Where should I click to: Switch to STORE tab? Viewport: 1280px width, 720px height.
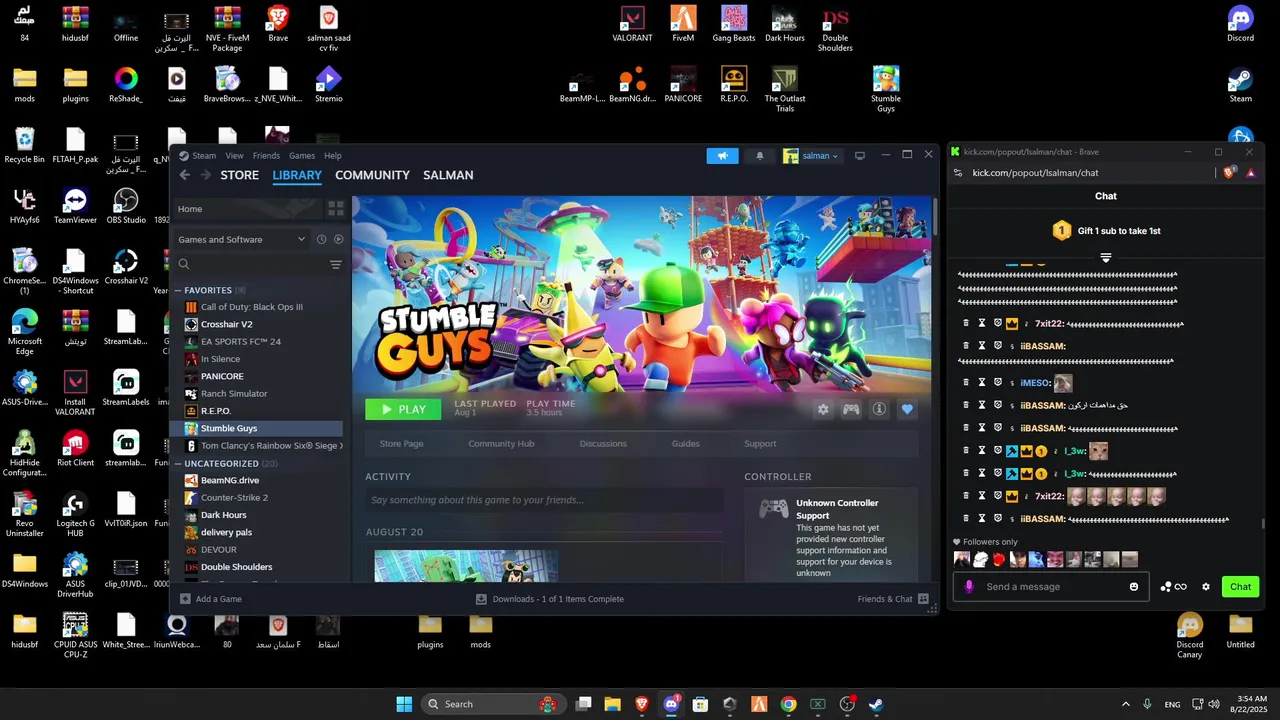tap(240, 175)
